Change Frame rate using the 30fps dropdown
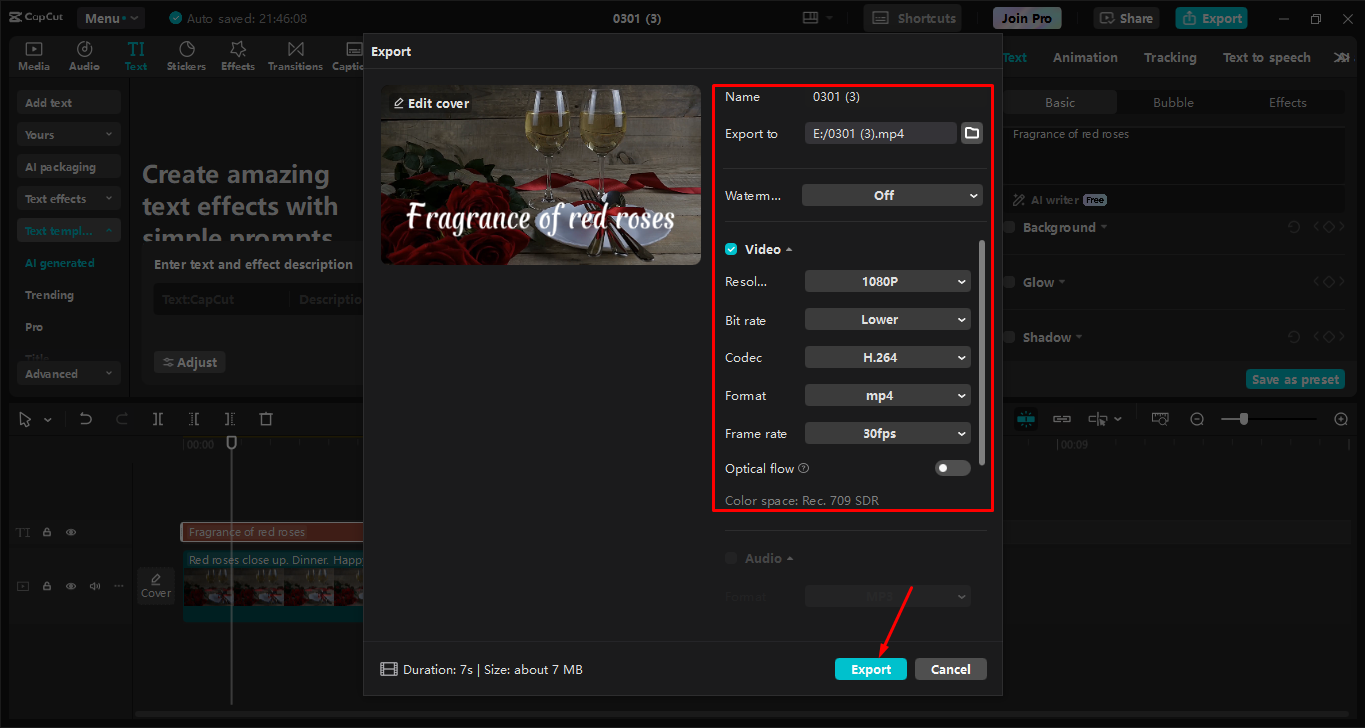1365x728 pixels. 887,433
